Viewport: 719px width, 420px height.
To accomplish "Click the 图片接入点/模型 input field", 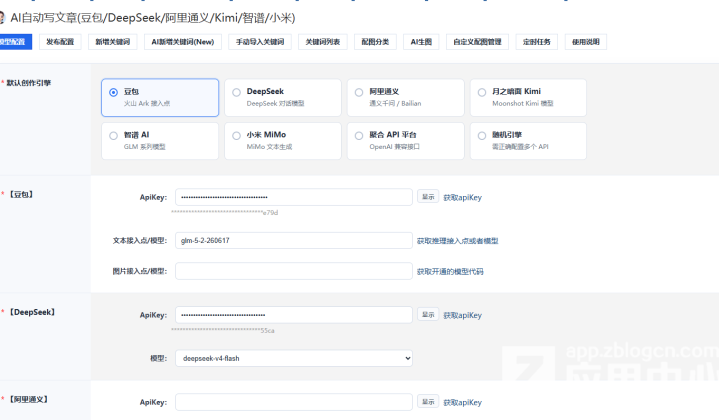I will (293, 271).
